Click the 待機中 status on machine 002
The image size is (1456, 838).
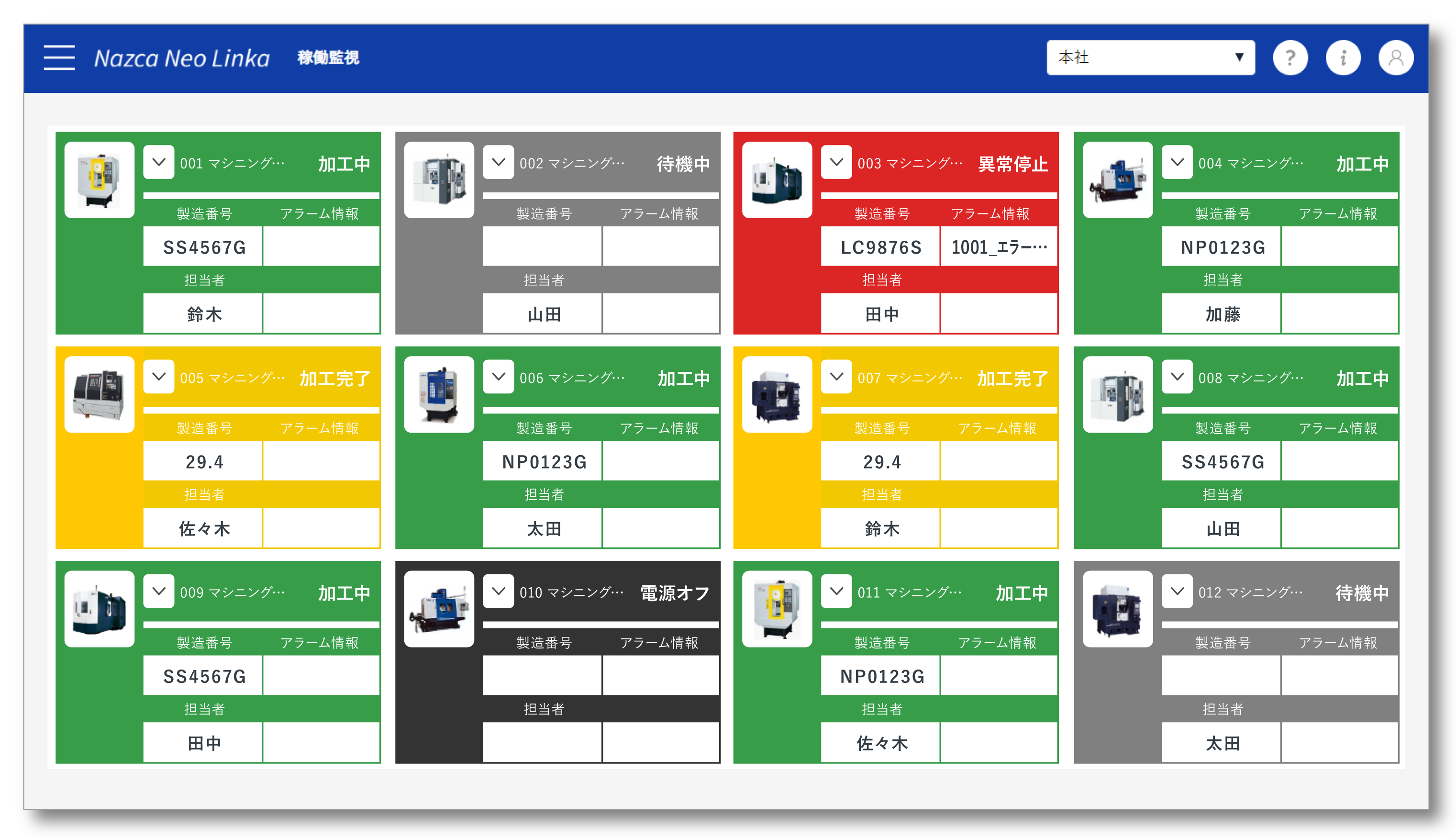(683, 164)
